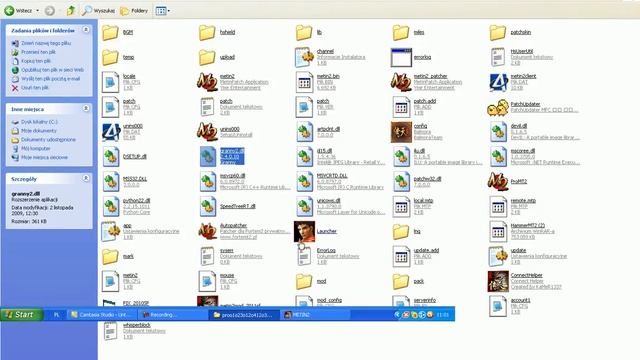640x360 pixels.
Task: Click Kopiuj ten plik link
Action: pyautogui.click(x=36, y=61)
